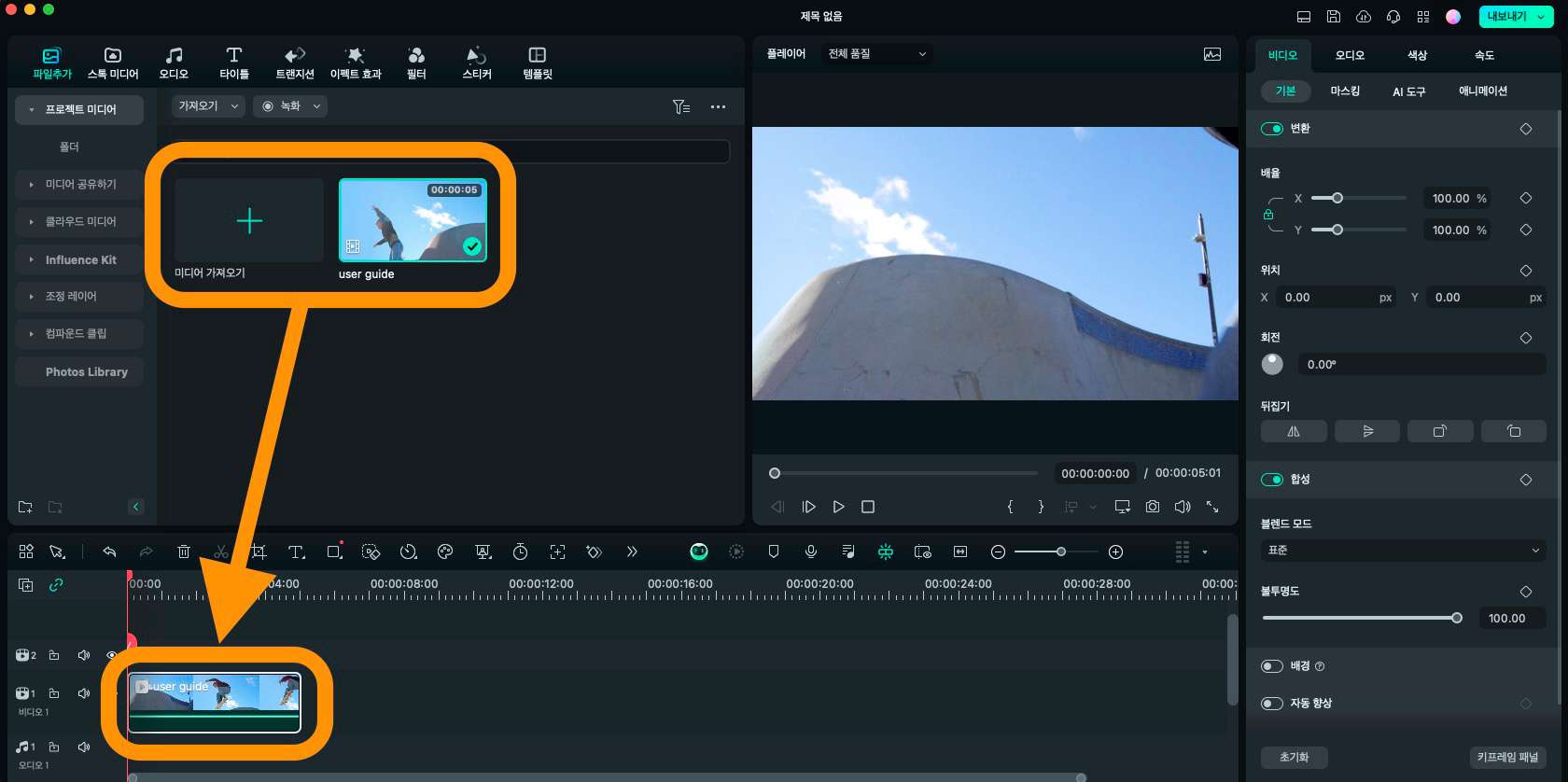Open the 키프레임 패널 button
Screen dimensions: 1568x782
tap(1507, 758)
